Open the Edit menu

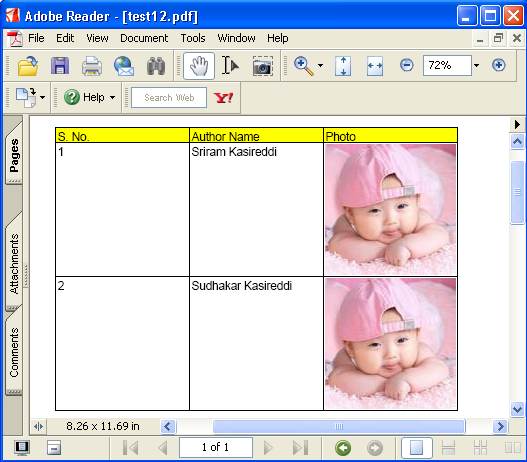click(x=65, y=38)
